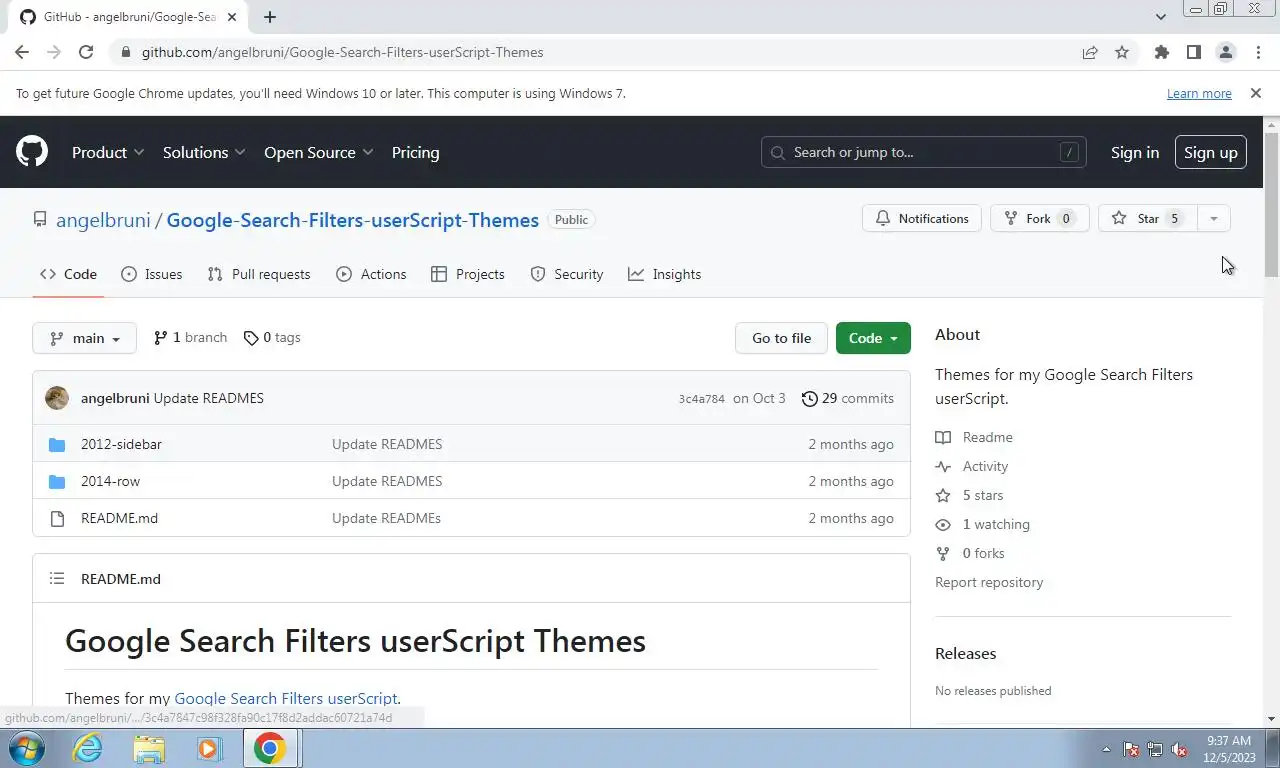Fork the repository
1280x768 pixels.
coord(1039,218)
